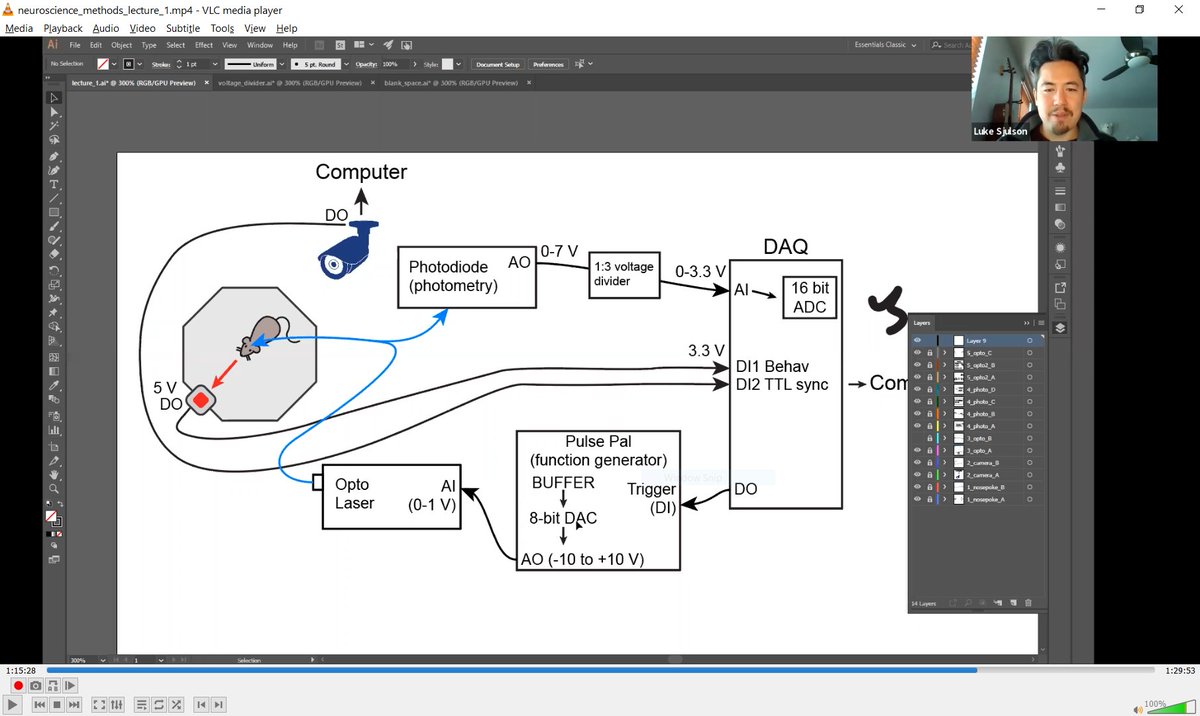Click VLC frame-by-frame button
The height and width of the screenshot is (716, 1200).
[x=70, y=686]
